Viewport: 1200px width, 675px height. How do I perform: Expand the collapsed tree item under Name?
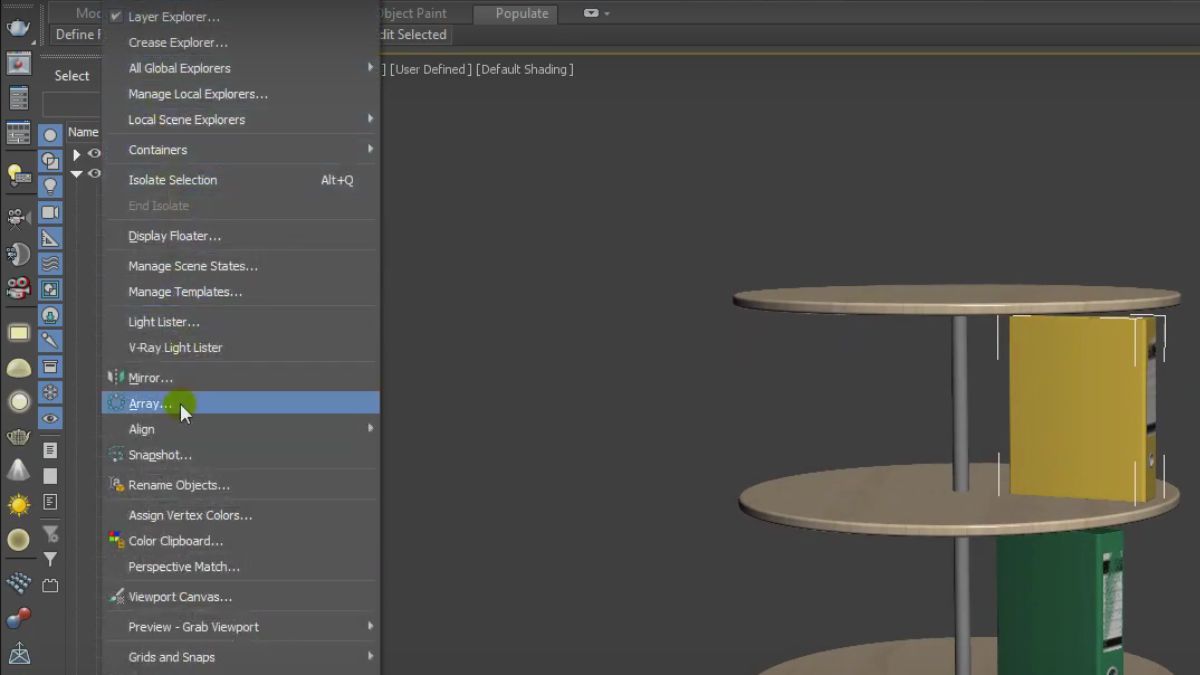77,154
